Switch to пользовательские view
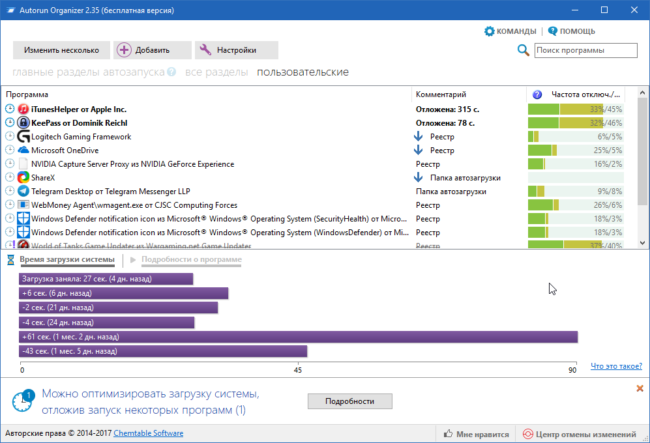This screenshot has height=443, width=650. pyautogui.click(x=303, y=72)
